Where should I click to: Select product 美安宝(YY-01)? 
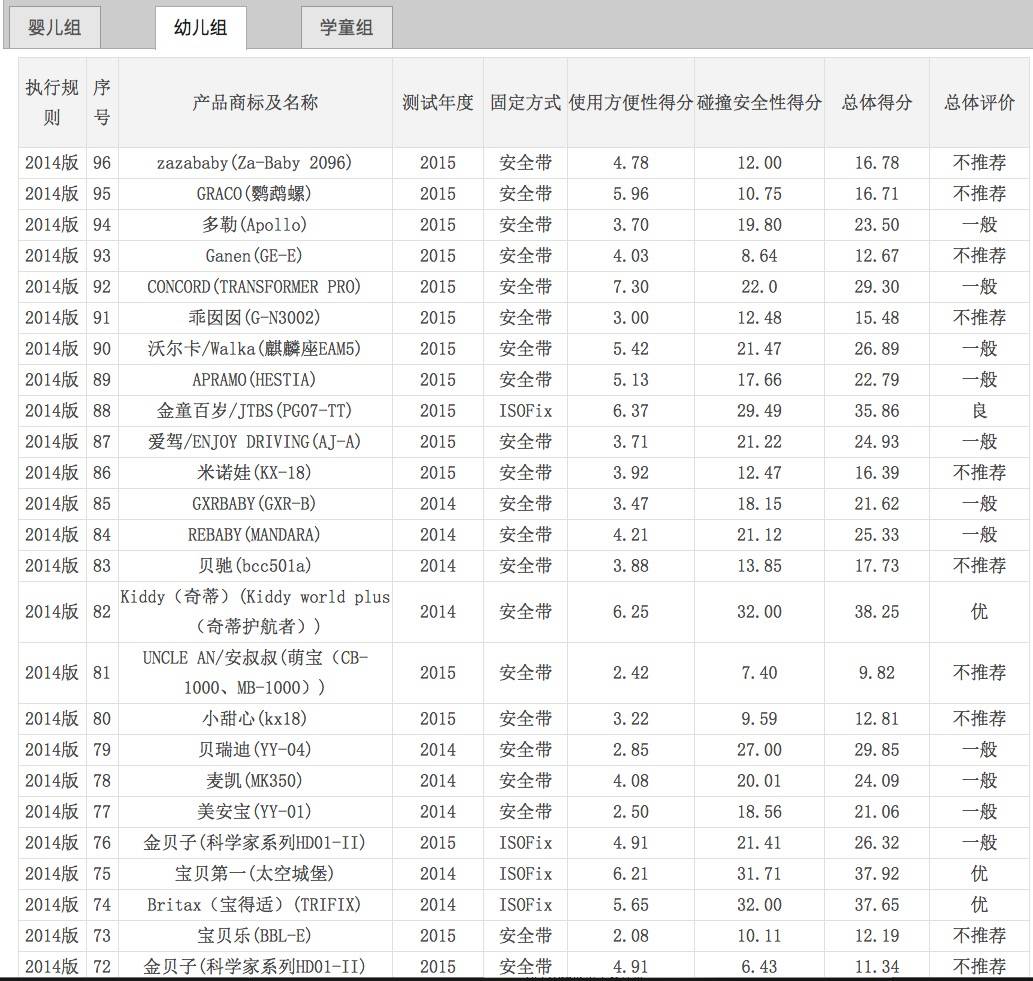[x=255, y=812]
